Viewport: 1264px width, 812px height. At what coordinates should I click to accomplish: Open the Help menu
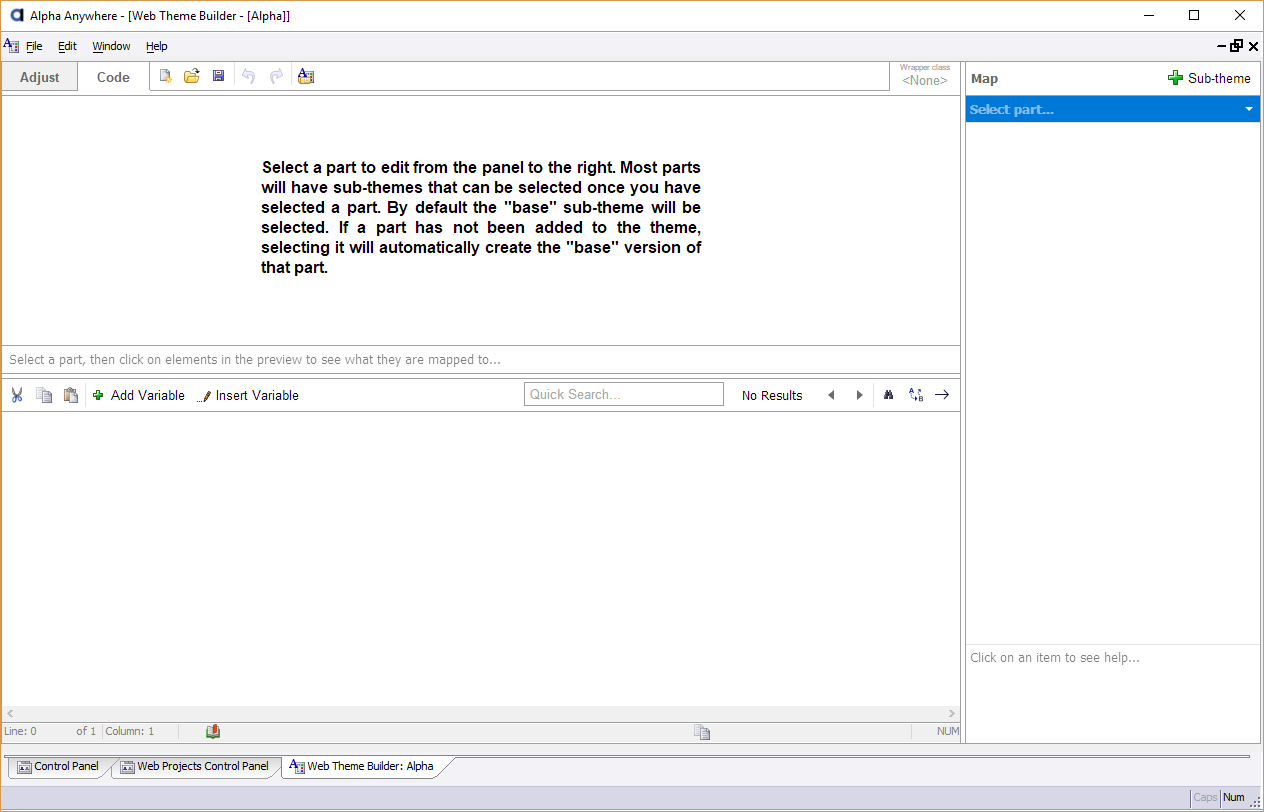pos(157,46)
